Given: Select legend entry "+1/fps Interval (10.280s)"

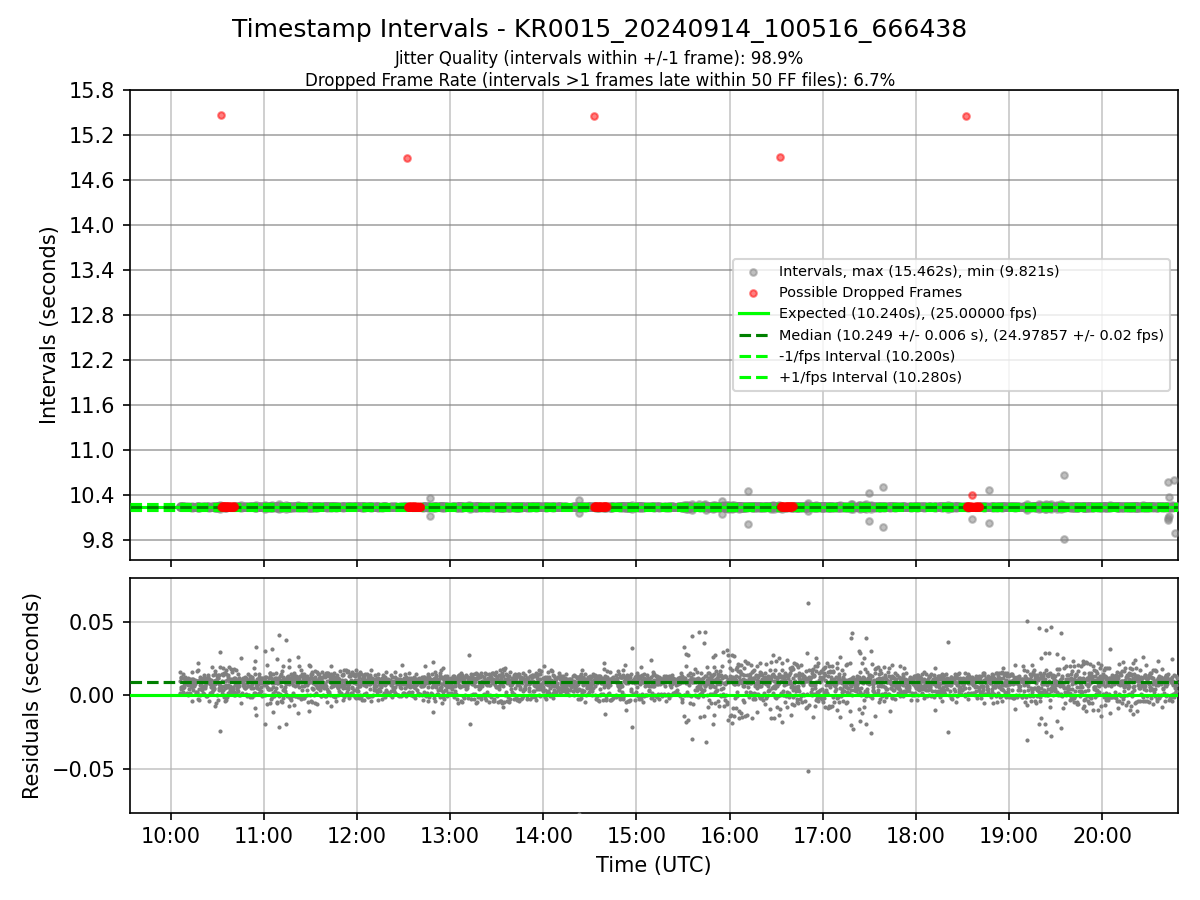Looking at the screenshot, I should (869, 377).
